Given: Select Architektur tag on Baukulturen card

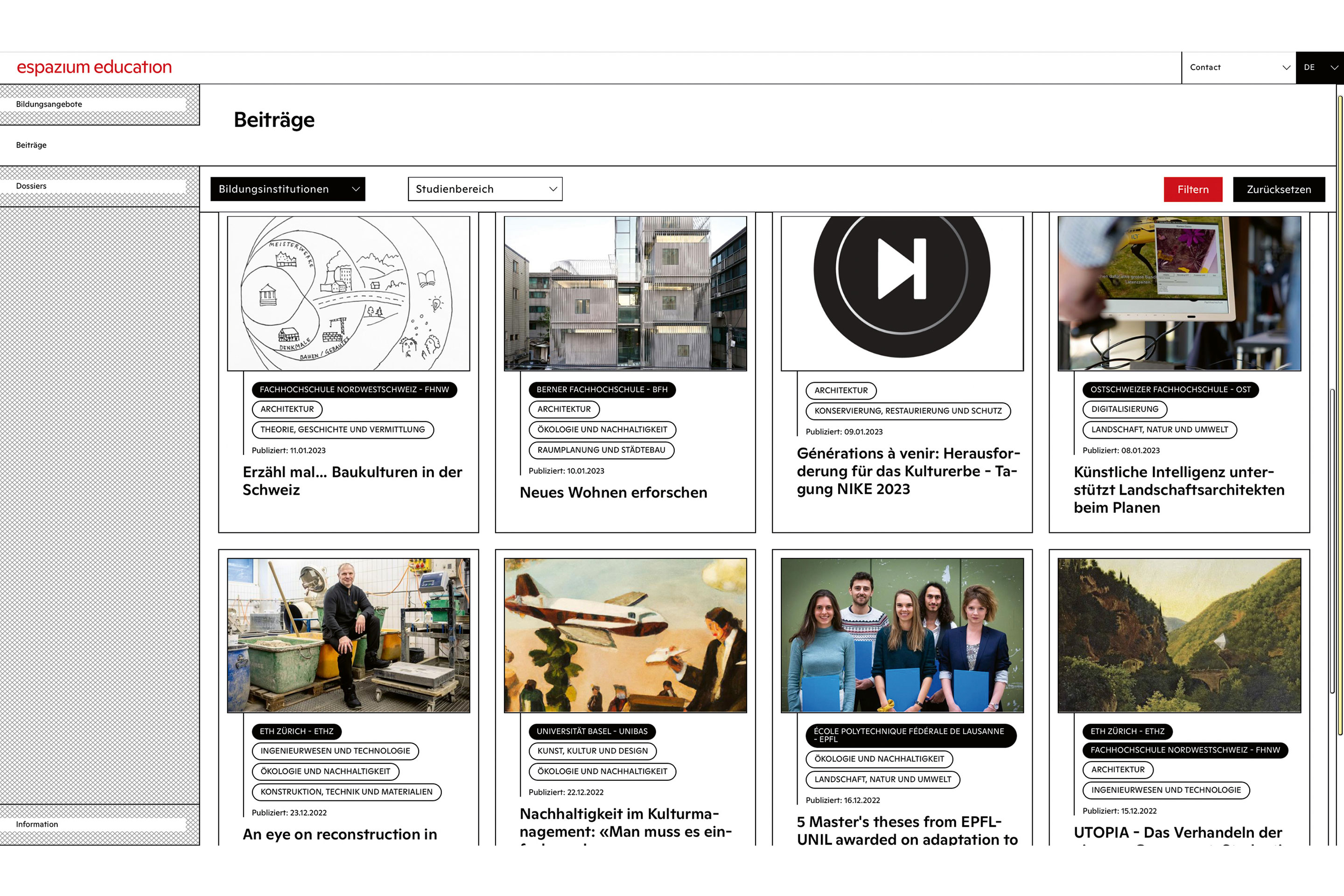Looking at the screenshot, I should [x=287, y=409].
